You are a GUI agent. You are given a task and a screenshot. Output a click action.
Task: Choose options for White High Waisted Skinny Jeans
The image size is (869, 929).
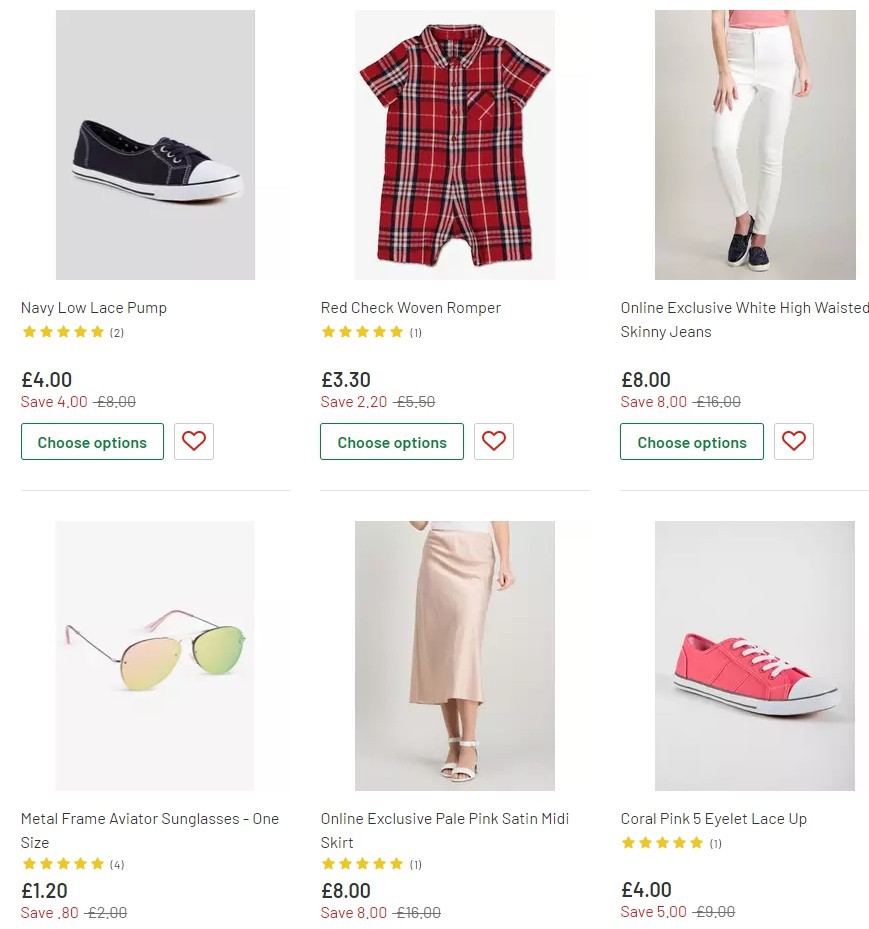[x=692, y=441]
